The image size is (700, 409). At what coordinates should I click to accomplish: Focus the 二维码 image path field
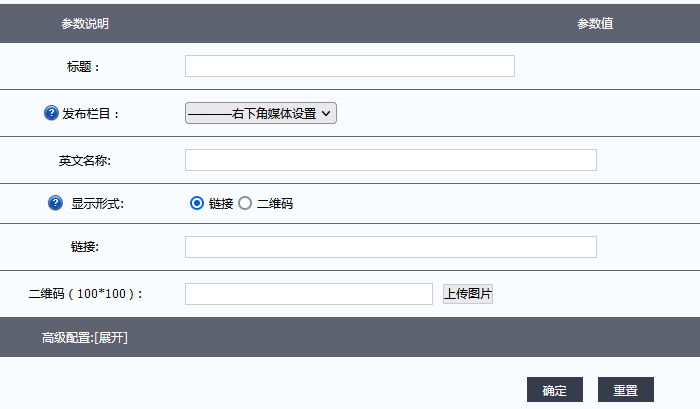(x=308, y=294)
